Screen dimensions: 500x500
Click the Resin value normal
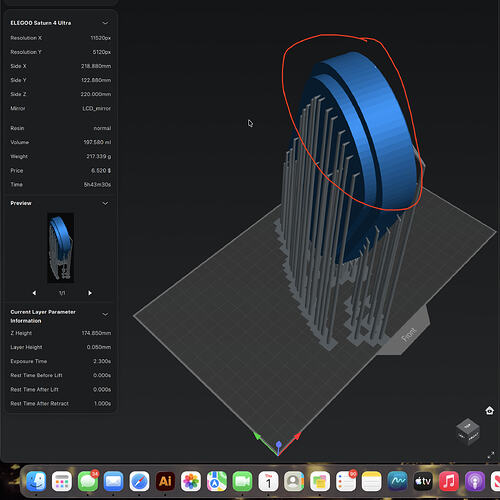(x=102, y=128)
